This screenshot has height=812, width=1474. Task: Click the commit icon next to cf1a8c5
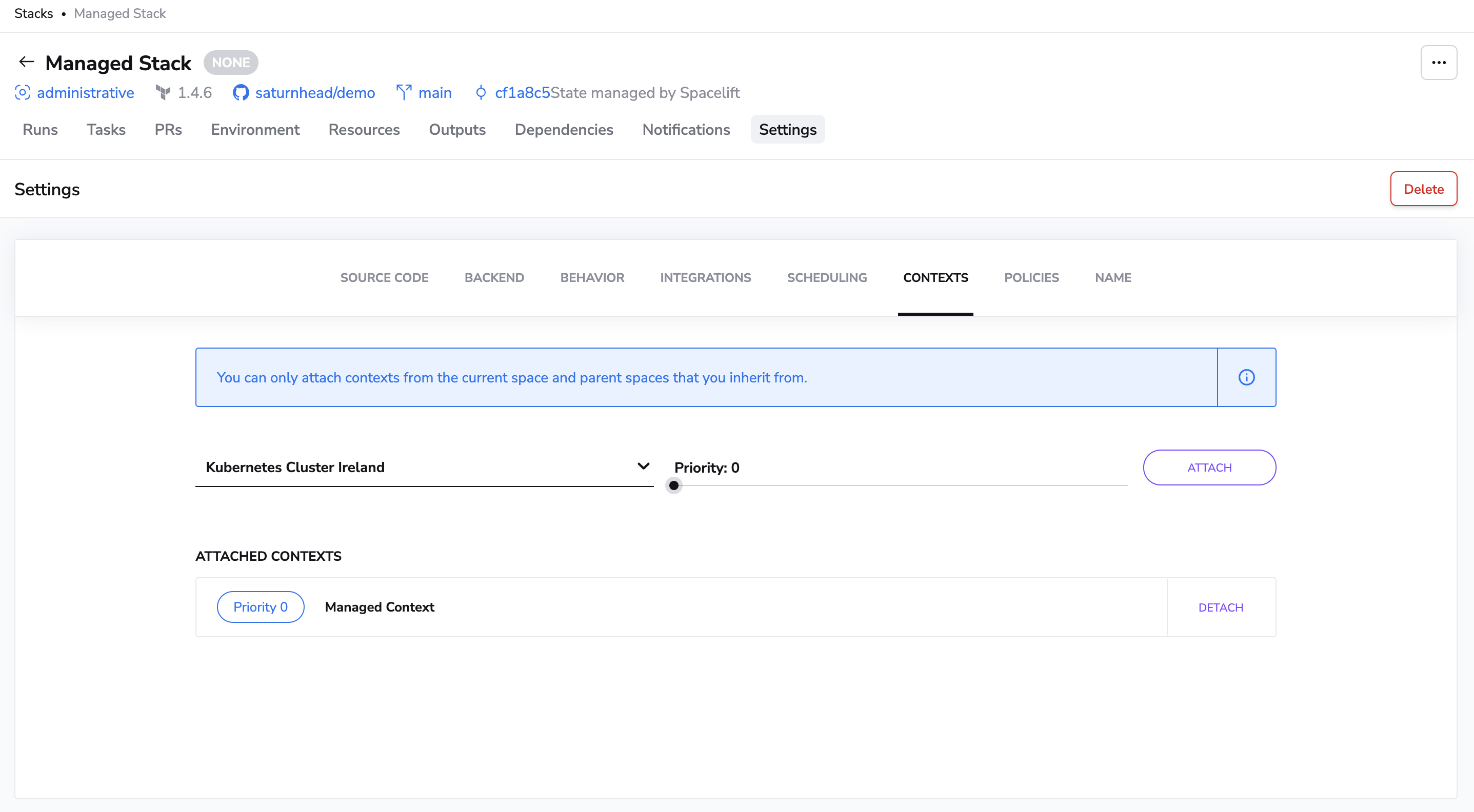coord(481,93)
